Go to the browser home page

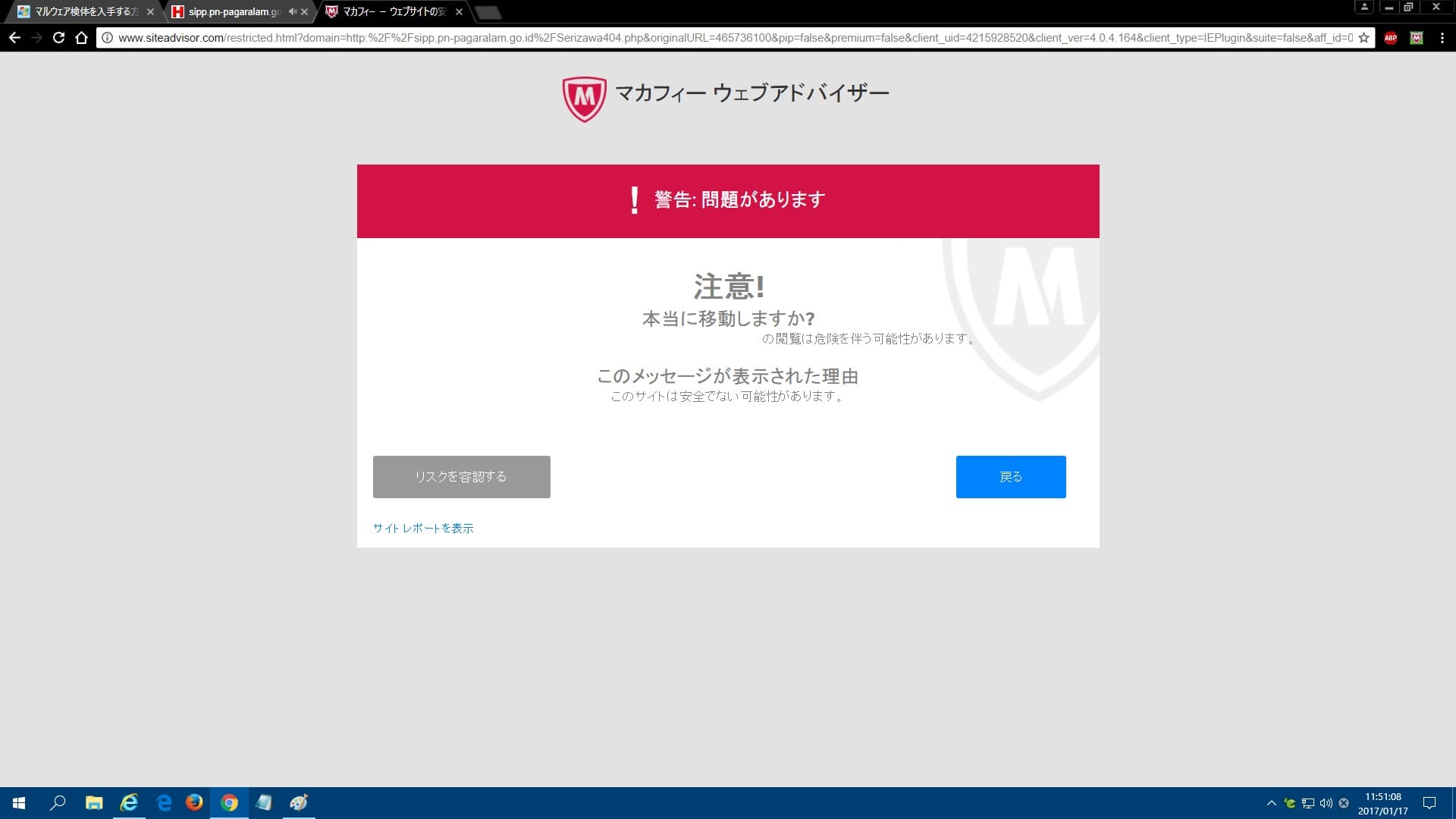[x=81, y=37]
